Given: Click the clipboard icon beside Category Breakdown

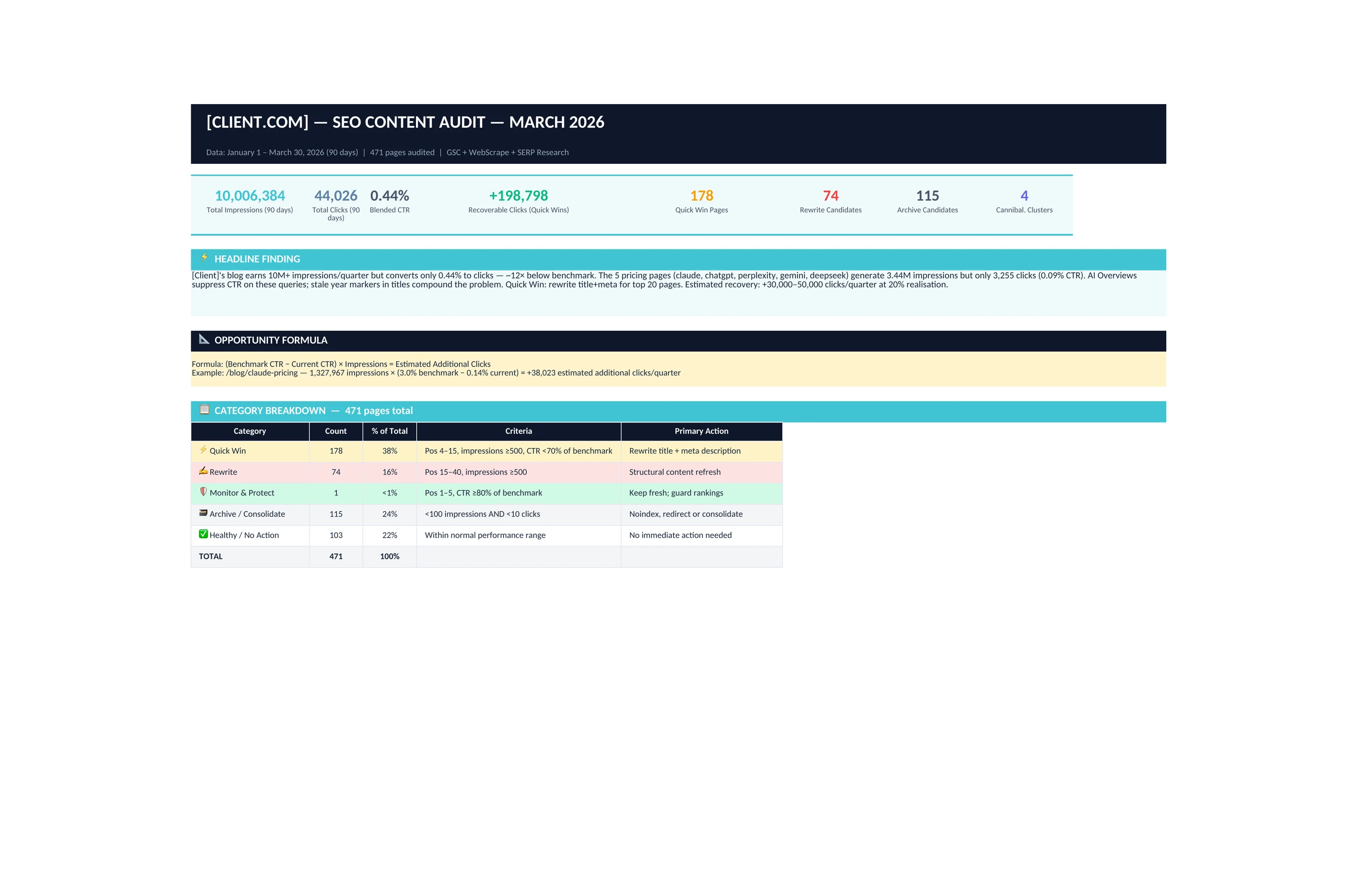Looking at the screenshot, I should (x=204, y=410).
